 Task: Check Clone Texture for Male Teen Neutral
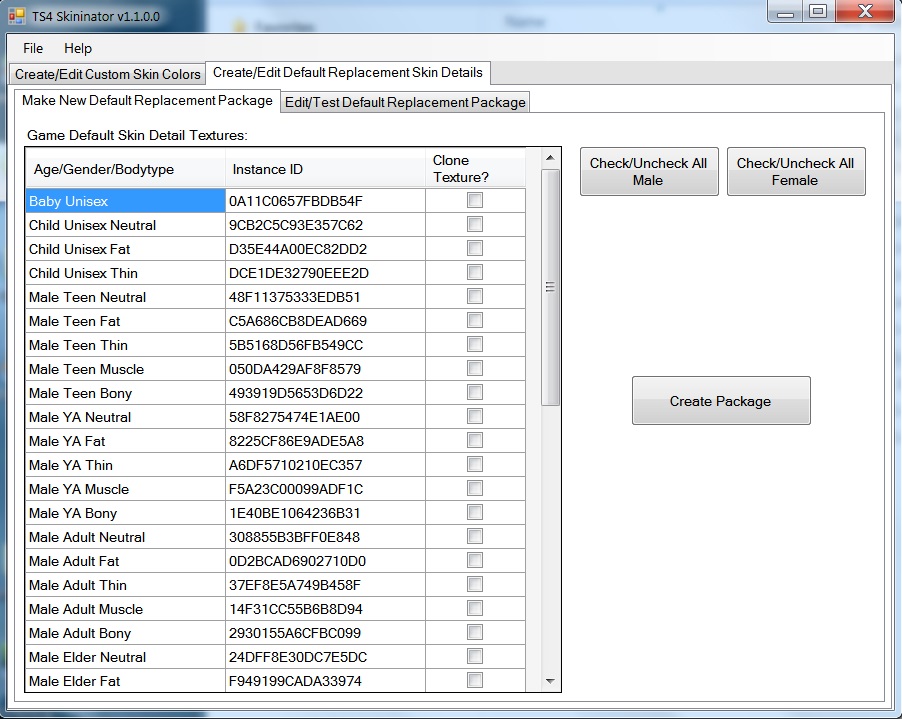click(x=475, y=296)
